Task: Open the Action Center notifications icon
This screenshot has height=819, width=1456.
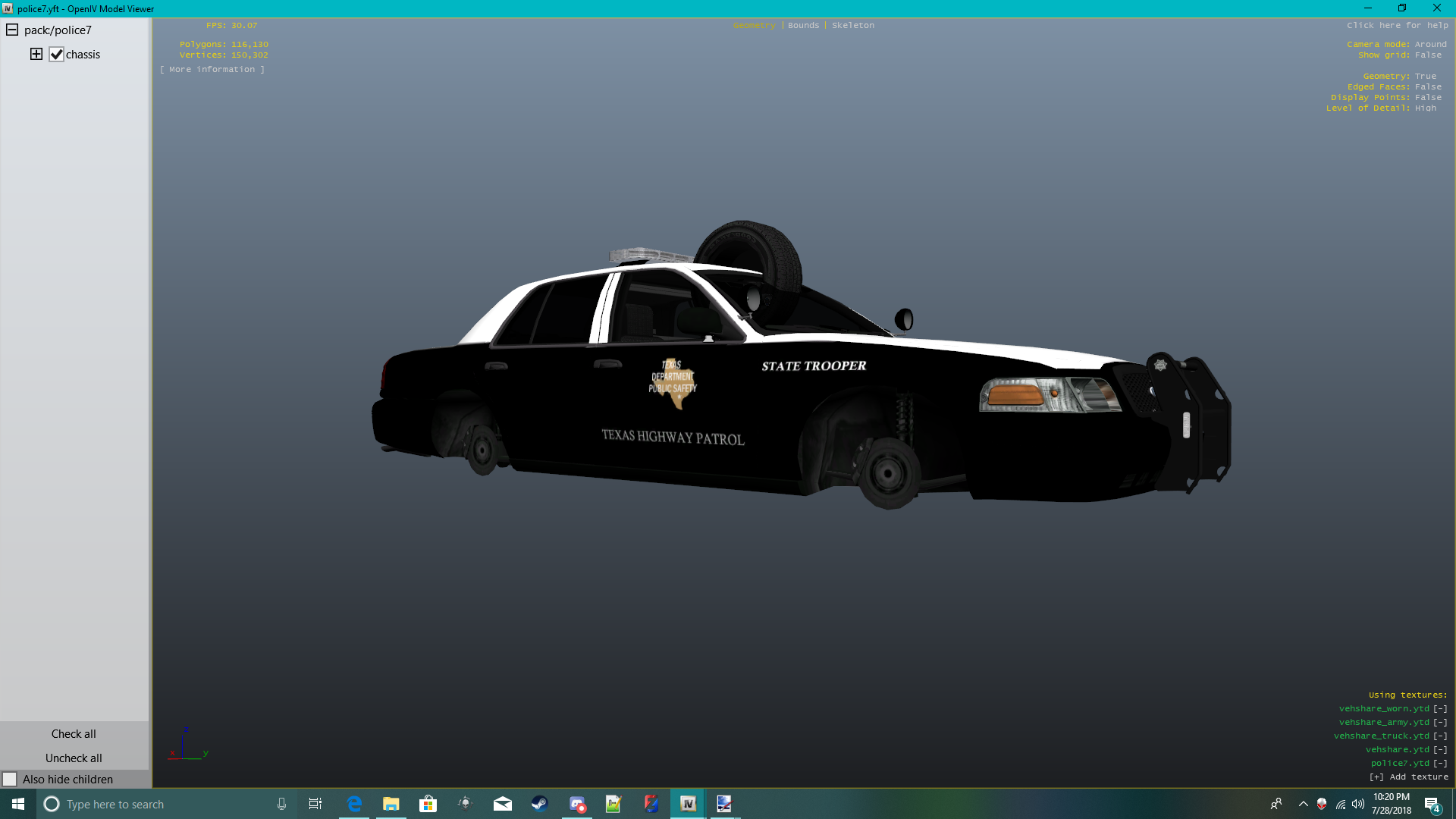Action: pyautogui.click(x=1432, y=804)
